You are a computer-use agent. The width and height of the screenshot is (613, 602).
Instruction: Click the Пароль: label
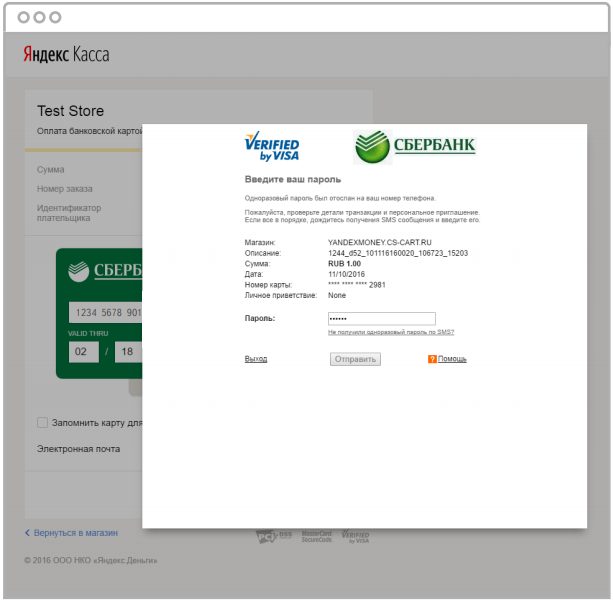tap(260, 318)
